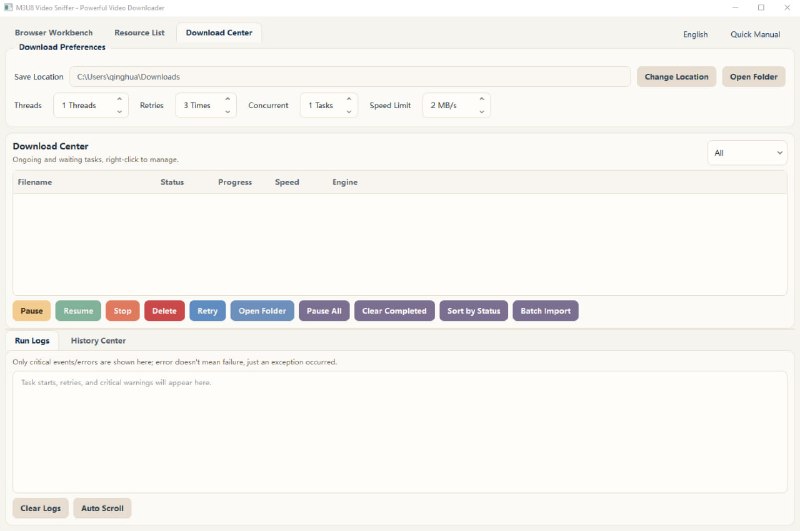Click the Batch Import button
The image size is (800, 531).
click(545, 311)
